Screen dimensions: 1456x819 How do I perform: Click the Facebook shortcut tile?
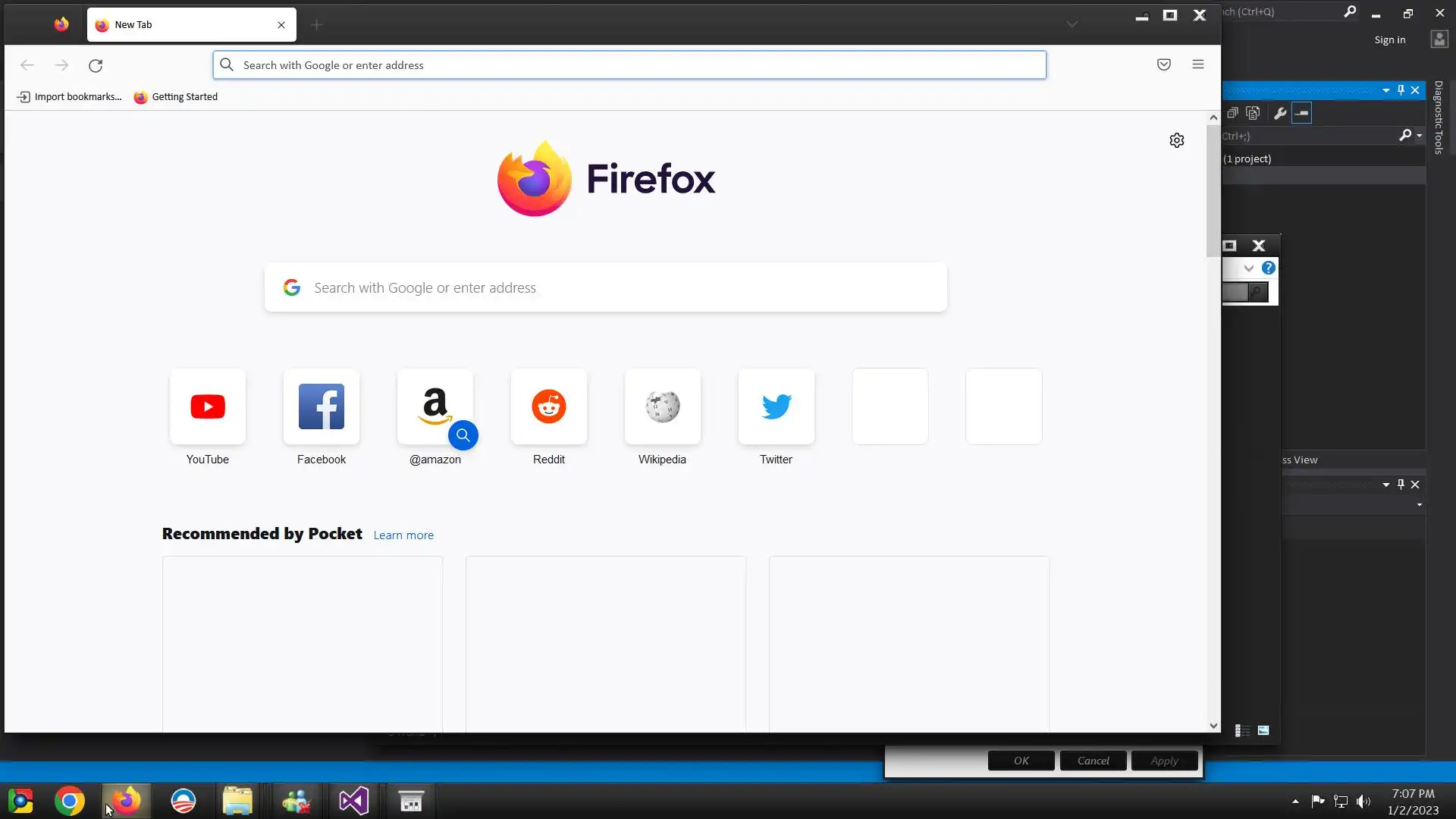(322, 407)
